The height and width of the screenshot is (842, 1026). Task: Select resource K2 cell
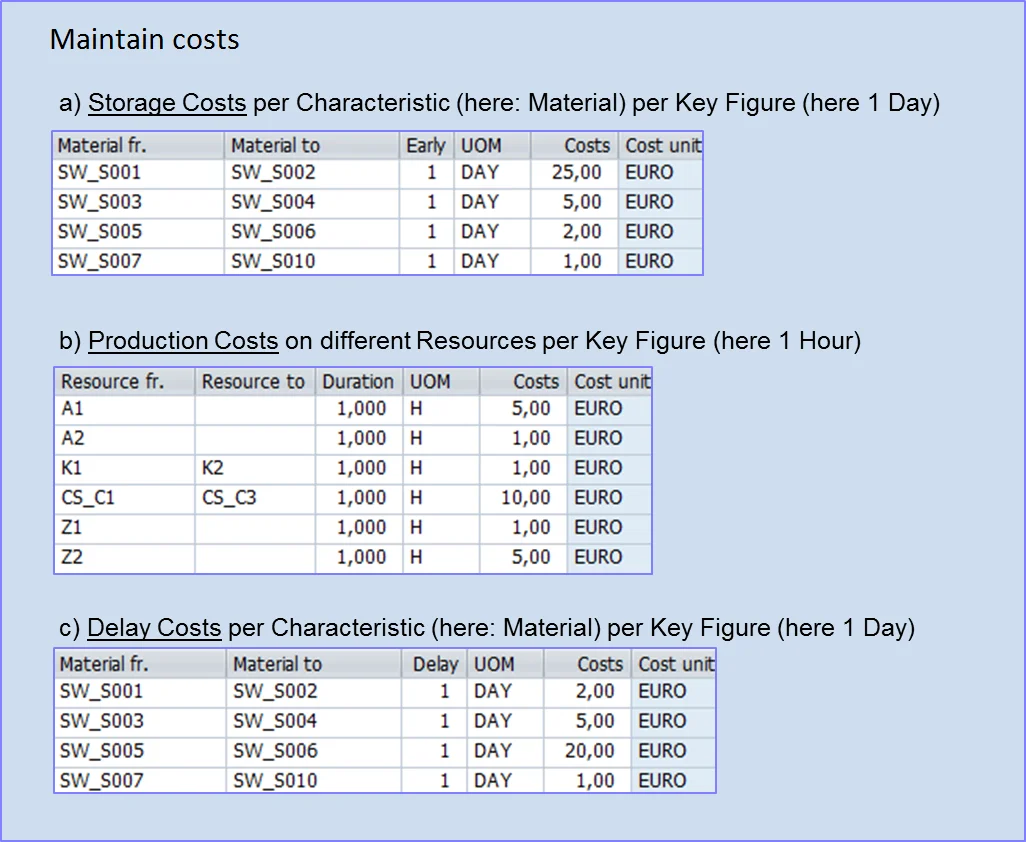pyautogui.click(x=255, y=468)
